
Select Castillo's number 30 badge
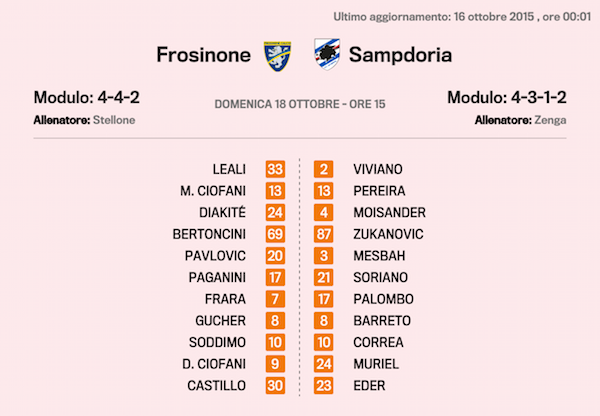point(276,385)
